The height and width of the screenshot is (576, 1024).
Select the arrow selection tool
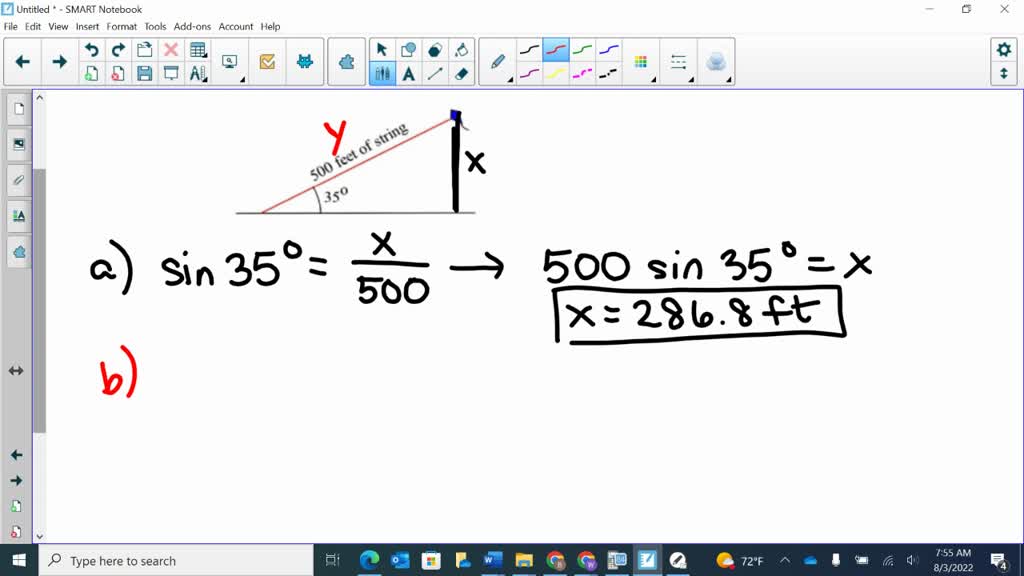click(x=382, y=48)
